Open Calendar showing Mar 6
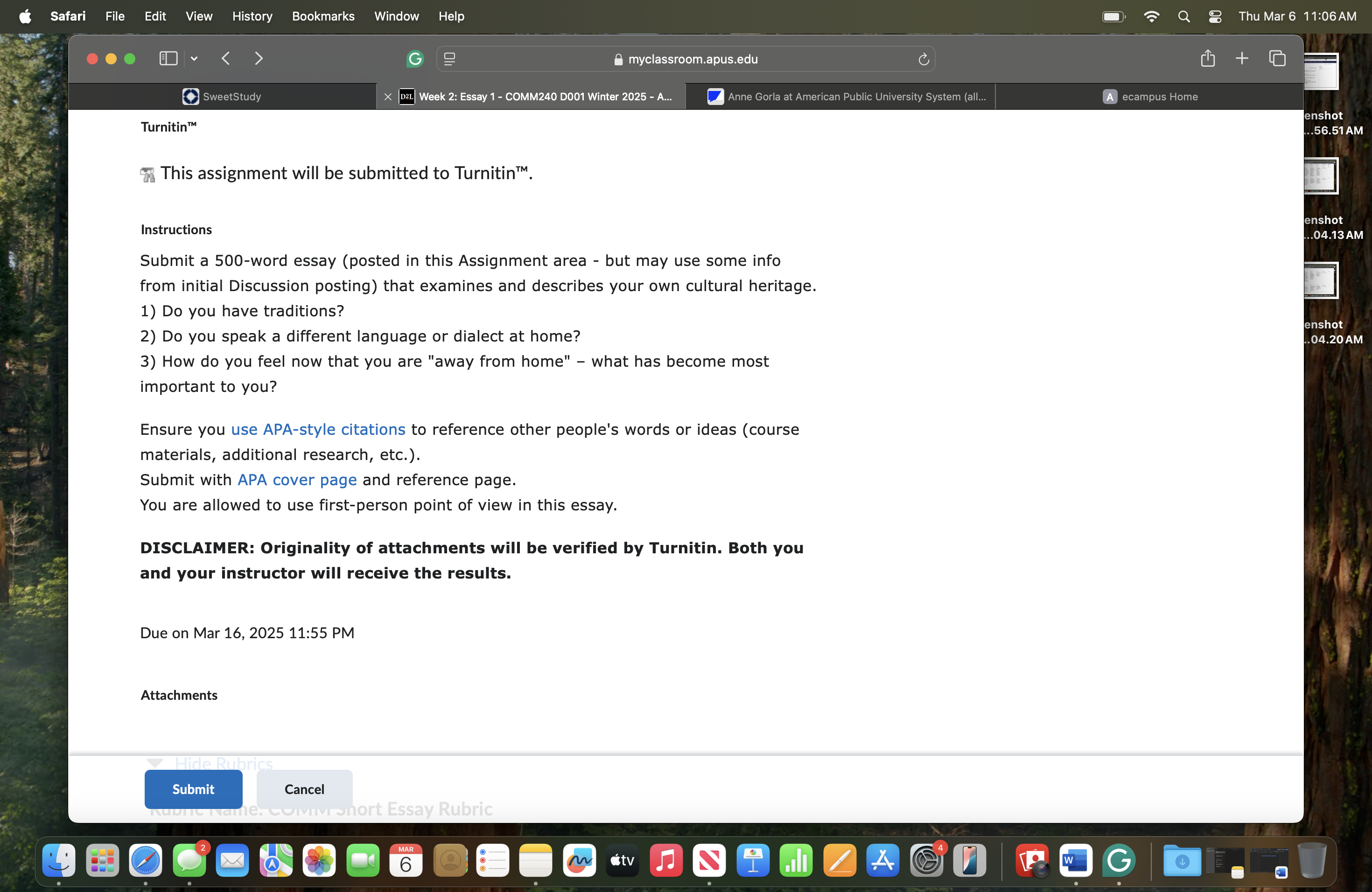Viewport: 1372px width, 892px height. tap(406, 861)
